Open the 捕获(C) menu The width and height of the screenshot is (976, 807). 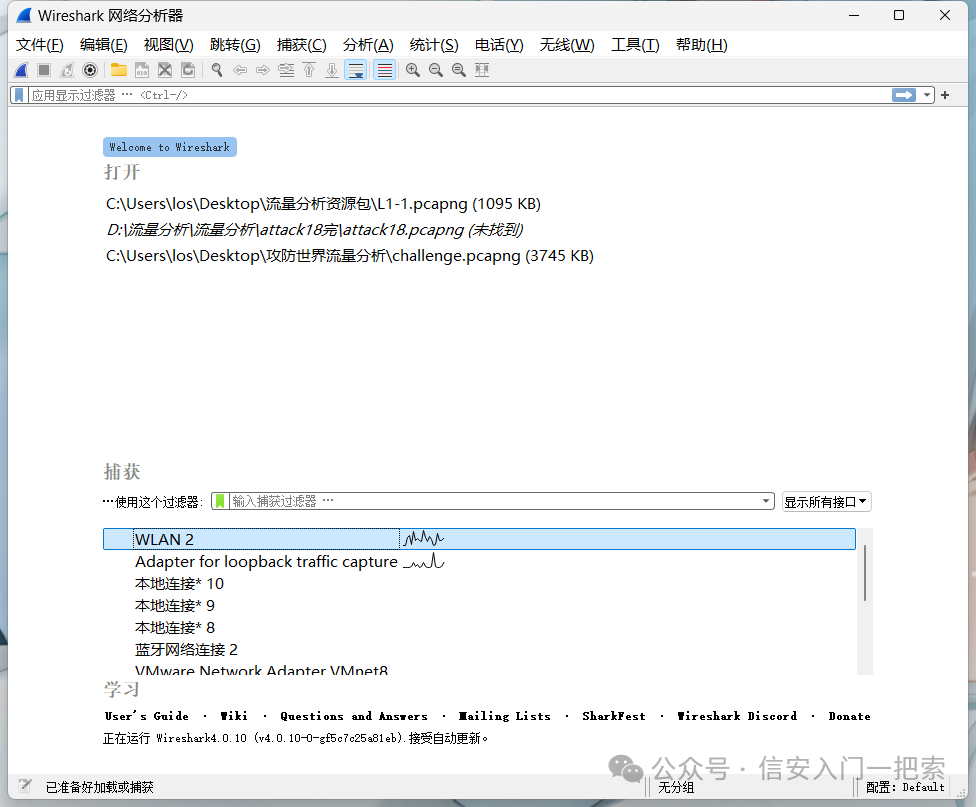pos(302,45)
